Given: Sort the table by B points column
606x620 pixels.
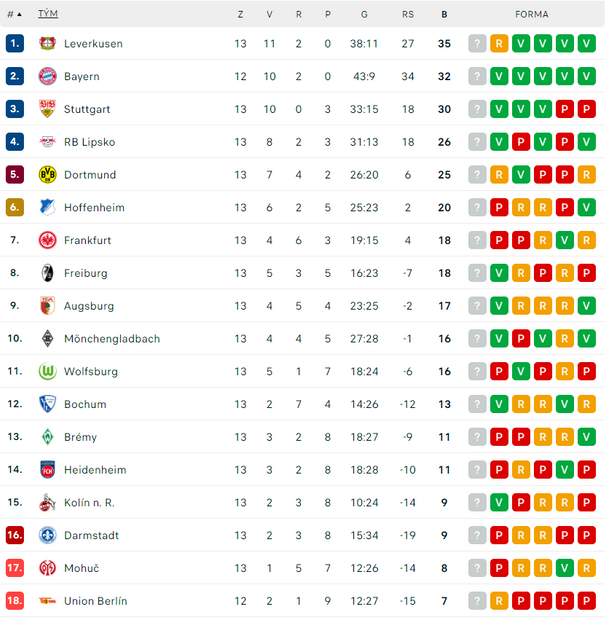Looking at the screenshot, I should (444, 14).
